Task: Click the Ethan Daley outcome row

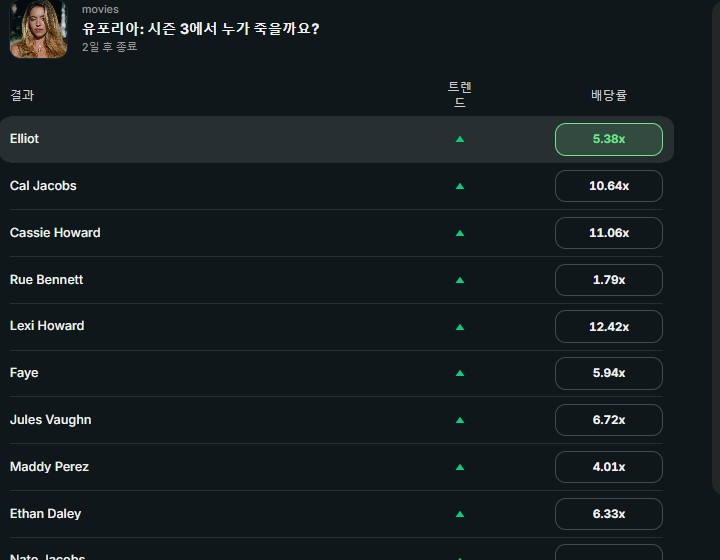Action: (336, 514)
